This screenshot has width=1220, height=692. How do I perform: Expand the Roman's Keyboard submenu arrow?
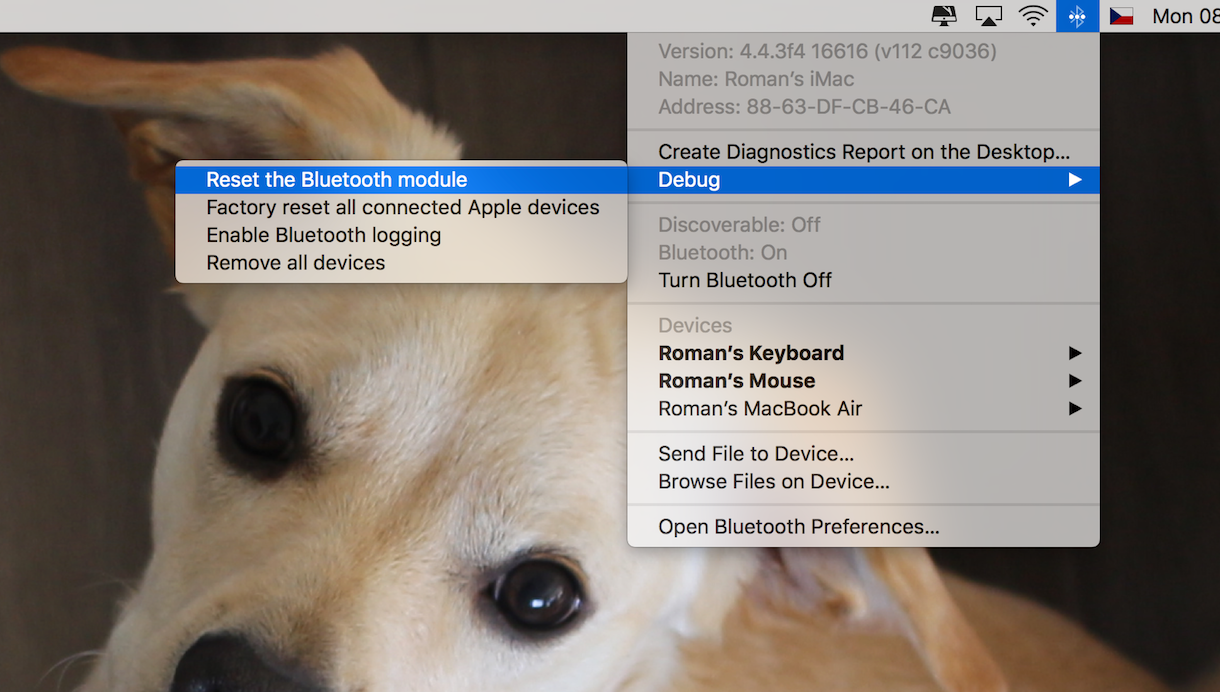1075,353
